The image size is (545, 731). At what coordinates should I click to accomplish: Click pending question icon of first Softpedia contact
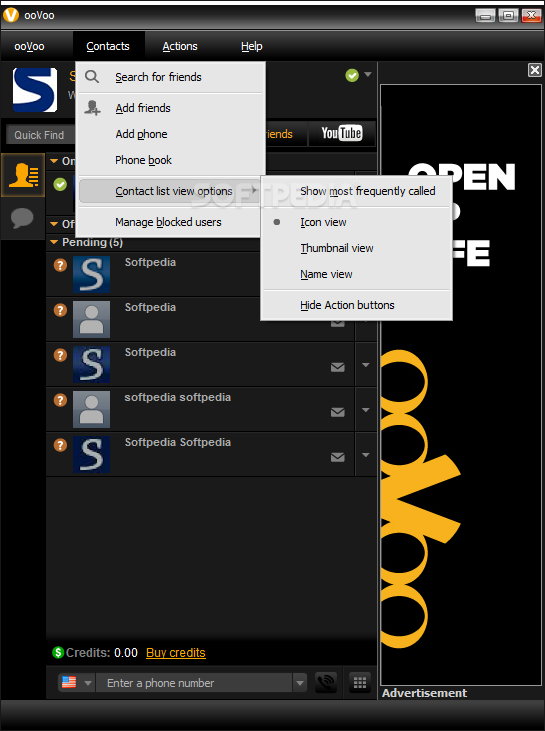[x=60, y=265]
